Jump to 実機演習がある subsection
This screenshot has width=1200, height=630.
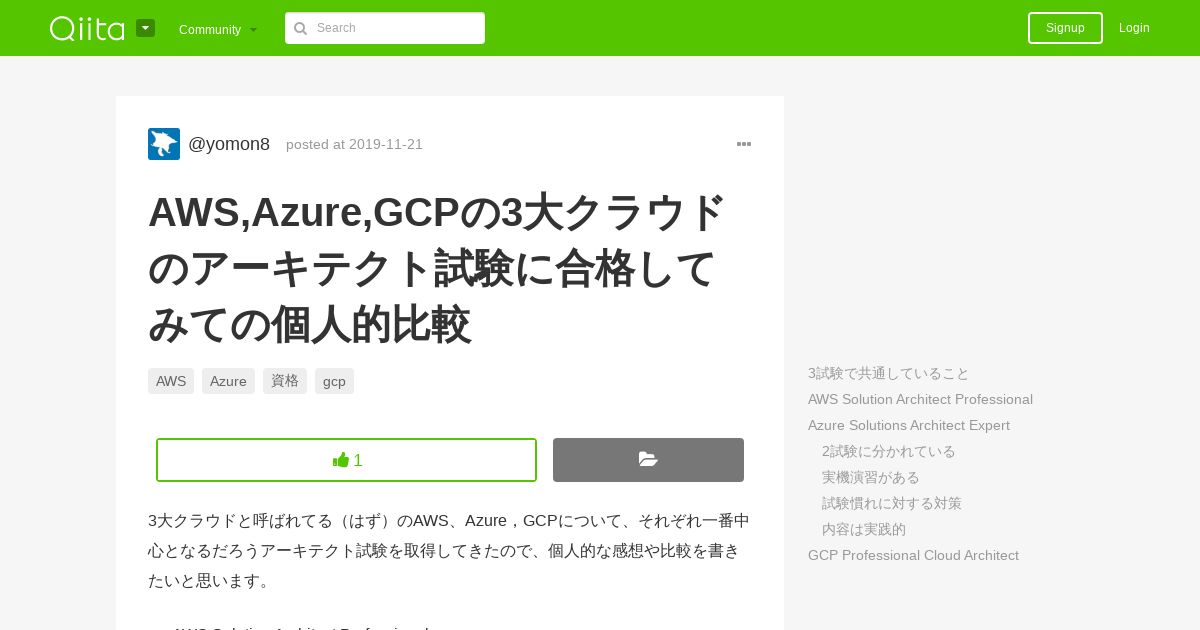(871, 477)
